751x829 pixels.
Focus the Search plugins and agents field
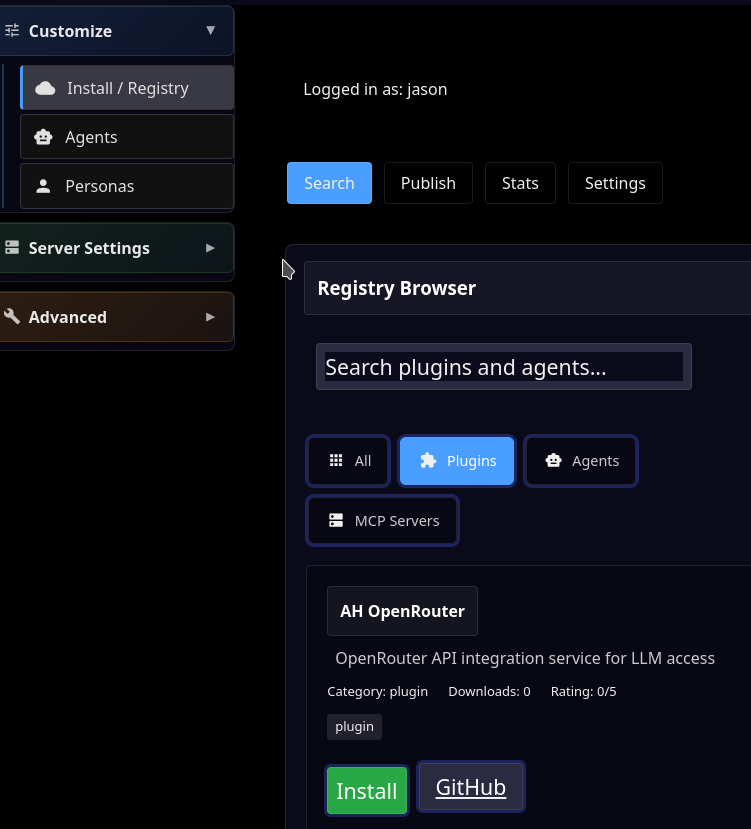click(x=503, y=367)
